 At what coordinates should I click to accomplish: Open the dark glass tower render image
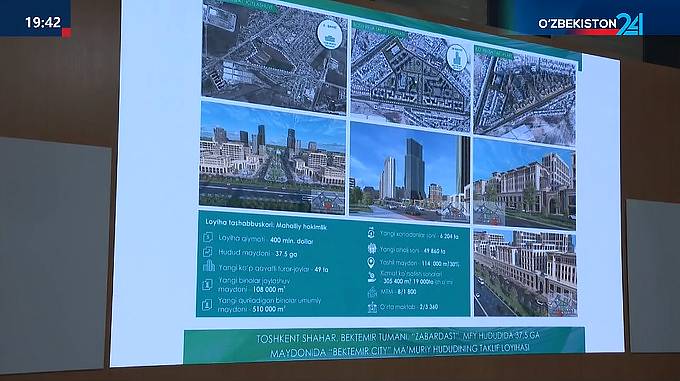tap(410, 173)
